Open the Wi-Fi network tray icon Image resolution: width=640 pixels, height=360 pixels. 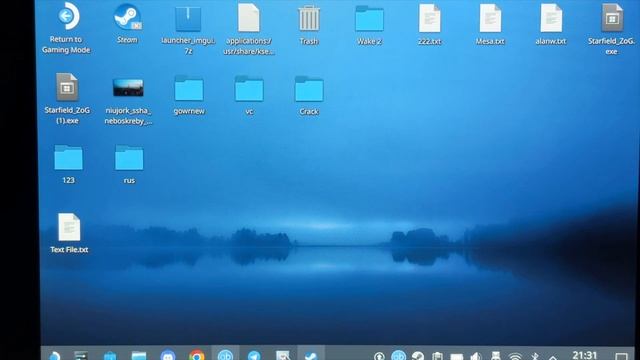pos(515,357)
